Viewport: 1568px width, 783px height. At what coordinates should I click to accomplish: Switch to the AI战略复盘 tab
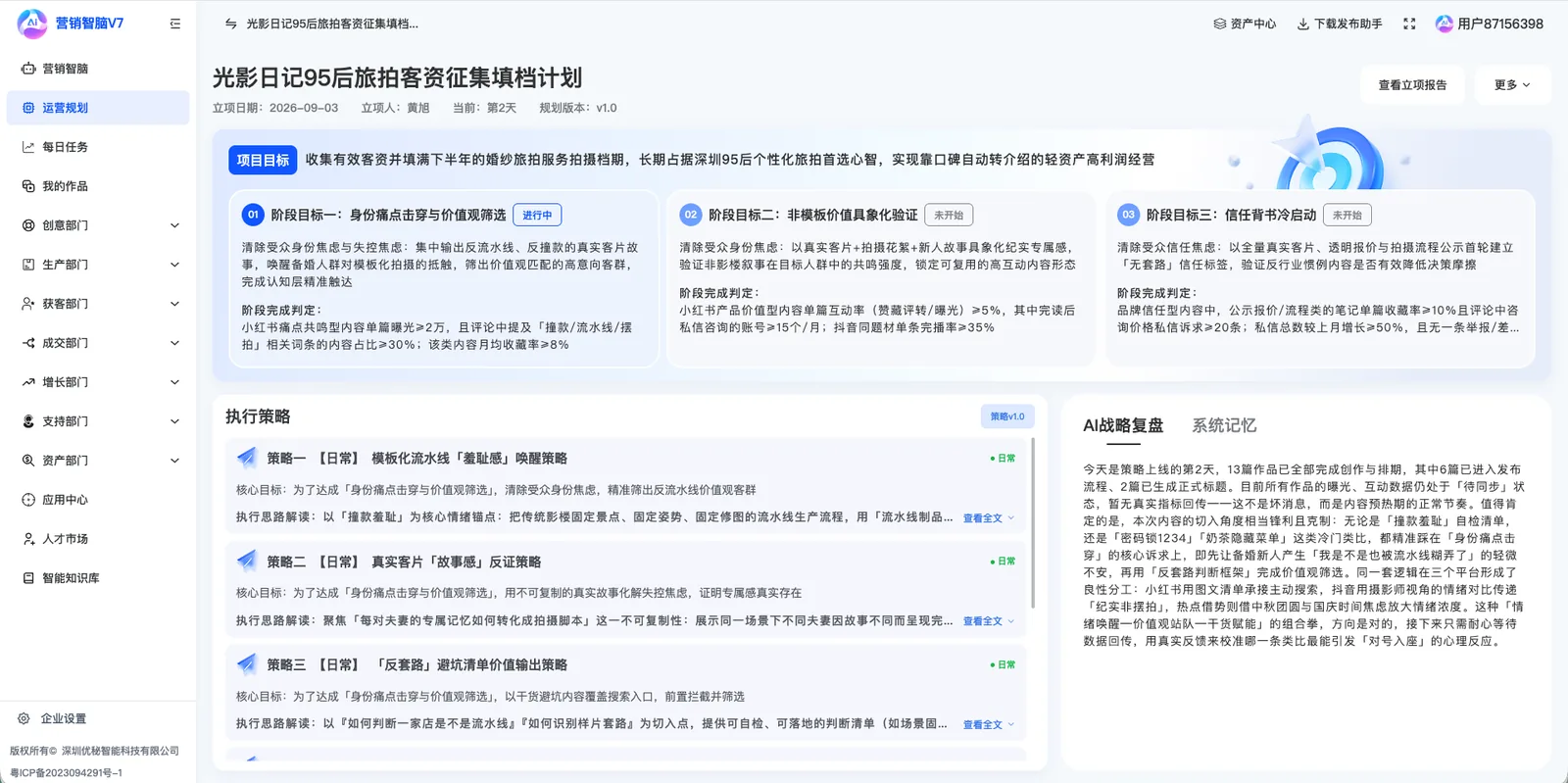tap(1123, 425)
